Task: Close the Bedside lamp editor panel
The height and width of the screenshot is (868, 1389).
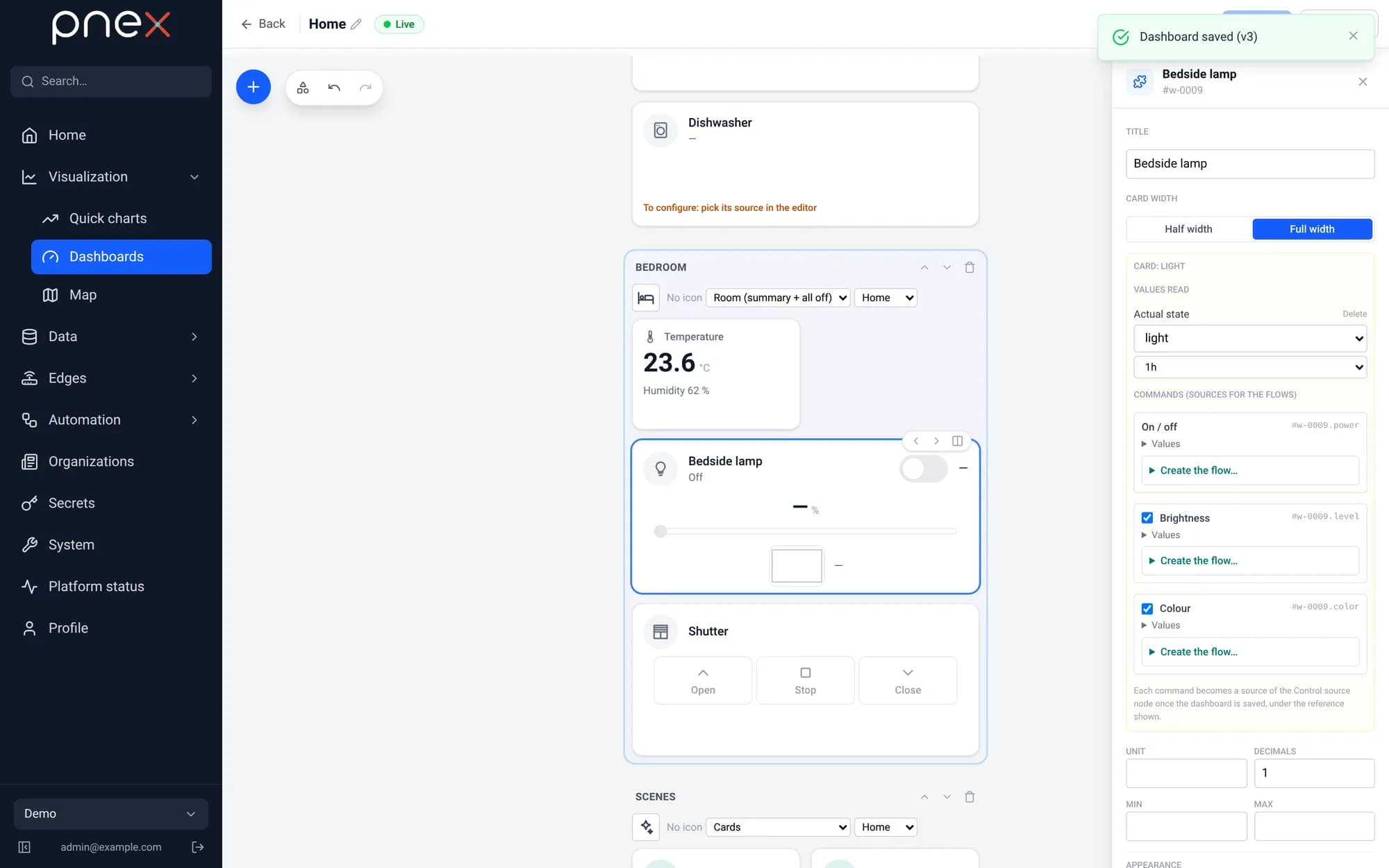Action: point(1363,82)
